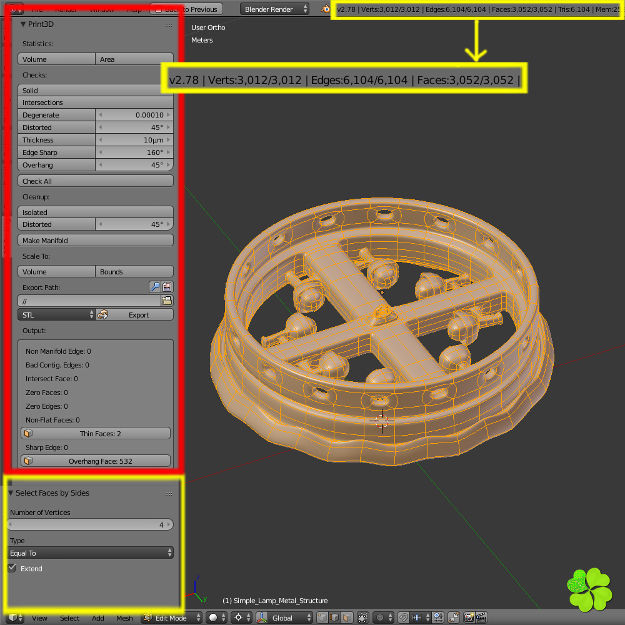The image size is (625, 625).
Task: Click the Simple_Lamp_Metal_Structure lamp model
Action: pos(382,331)
